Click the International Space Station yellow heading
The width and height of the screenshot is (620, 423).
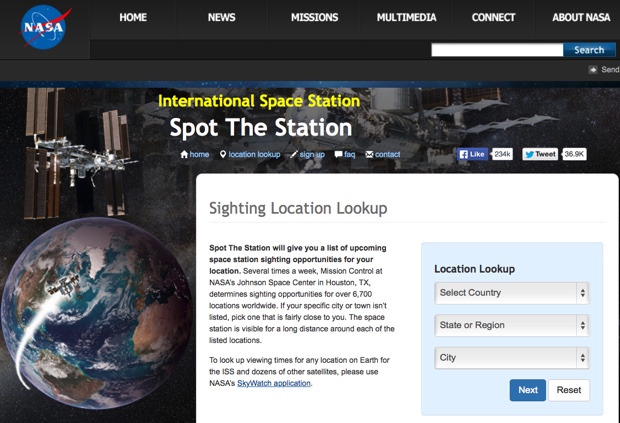point(259,101)
